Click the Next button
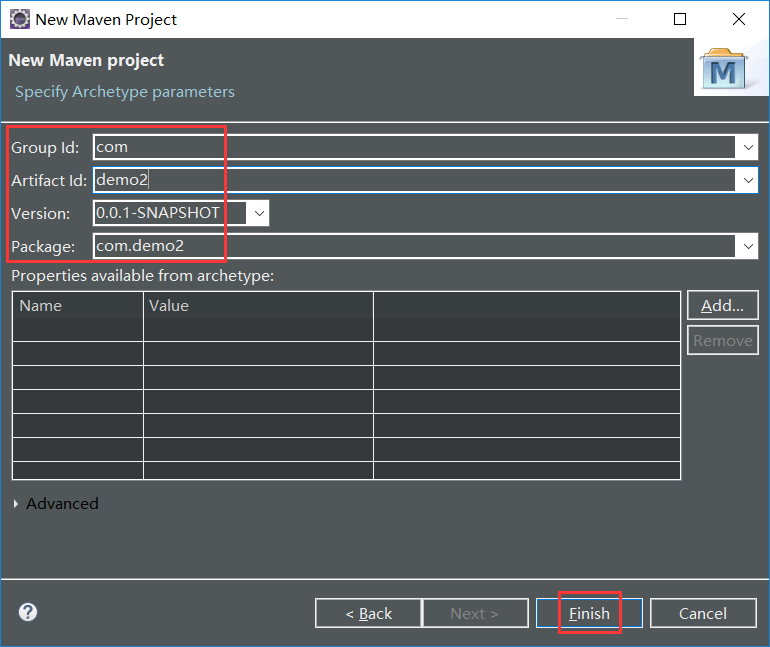Screen dimensions: 770x647 [x=475, y=613]
